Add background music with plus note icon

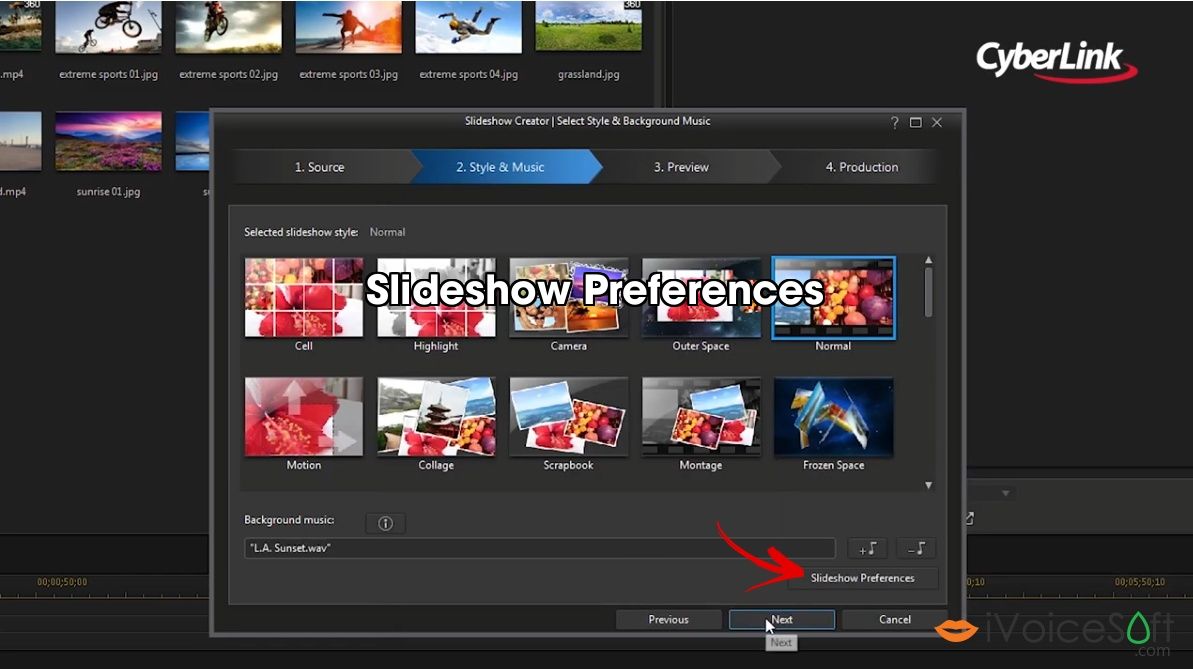point(867,548)
